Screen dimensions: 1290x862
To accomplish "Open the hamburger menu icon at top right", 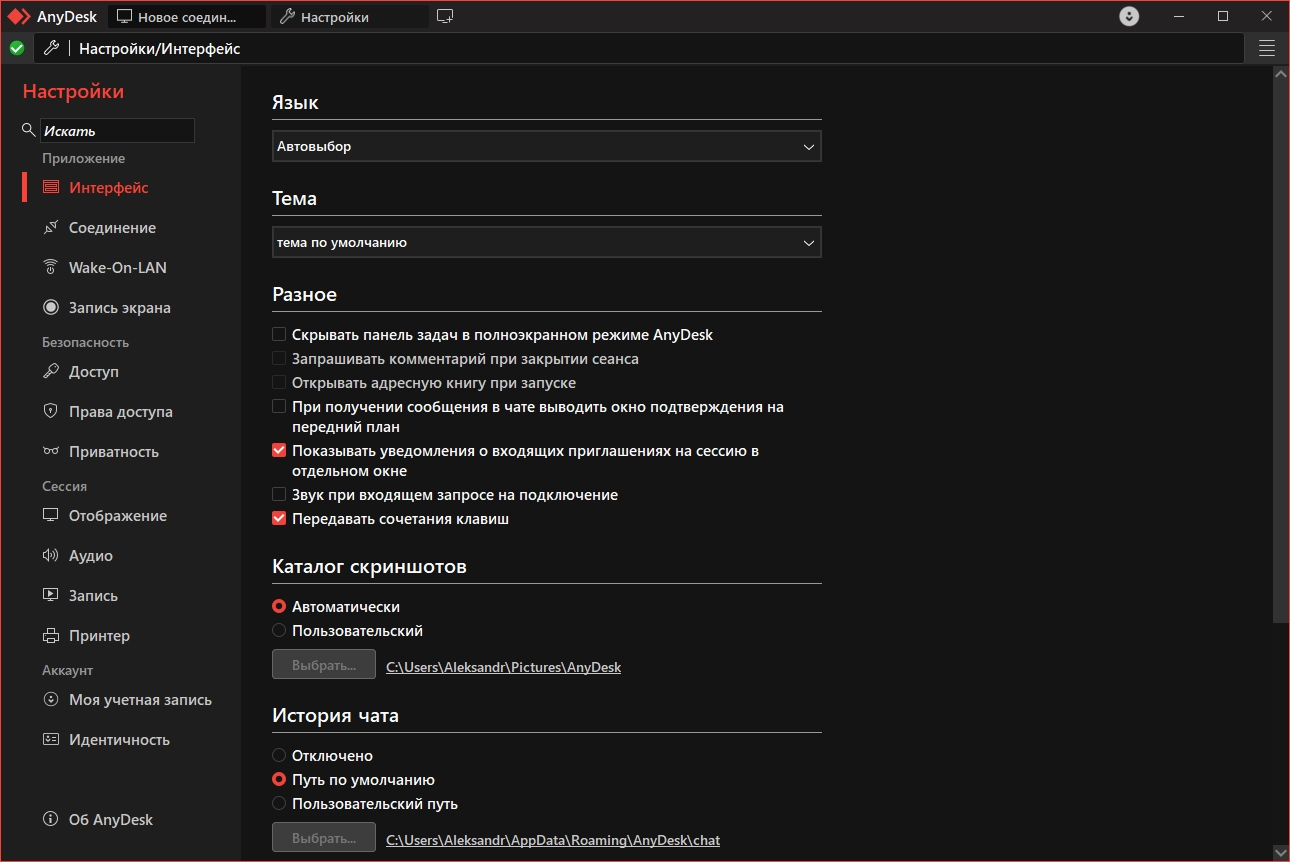I will [x=1267, y=48].
